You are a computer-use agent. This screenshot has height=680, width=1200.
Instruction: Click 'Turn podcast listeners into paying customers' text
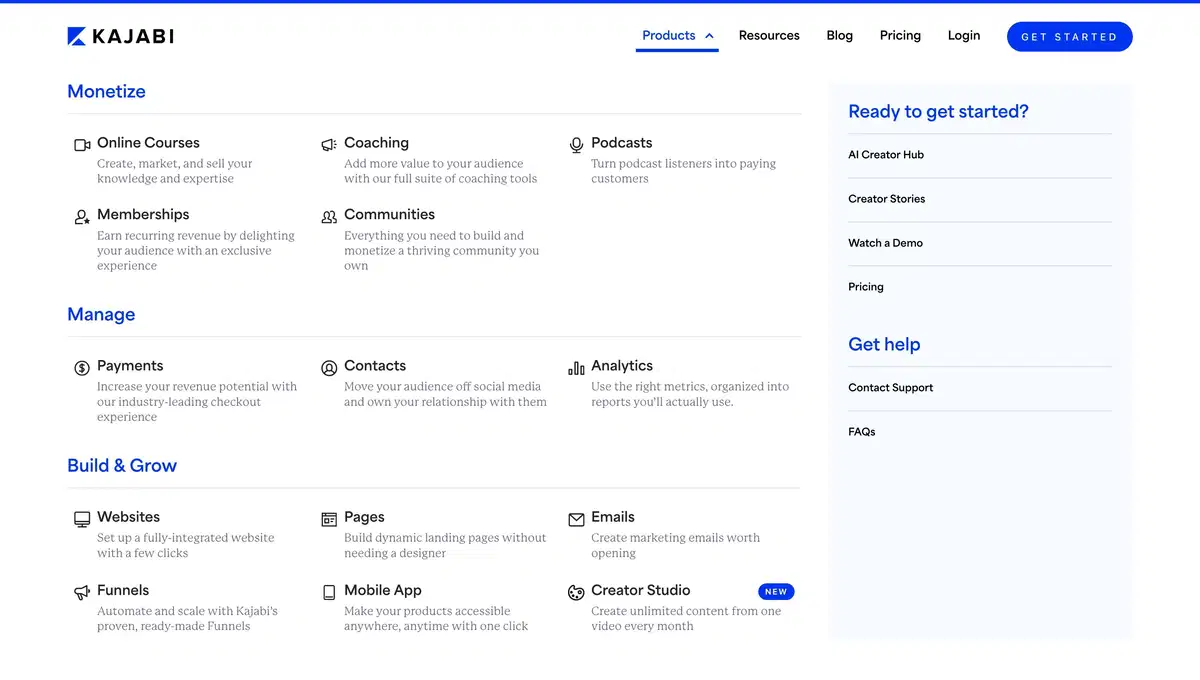683,171
